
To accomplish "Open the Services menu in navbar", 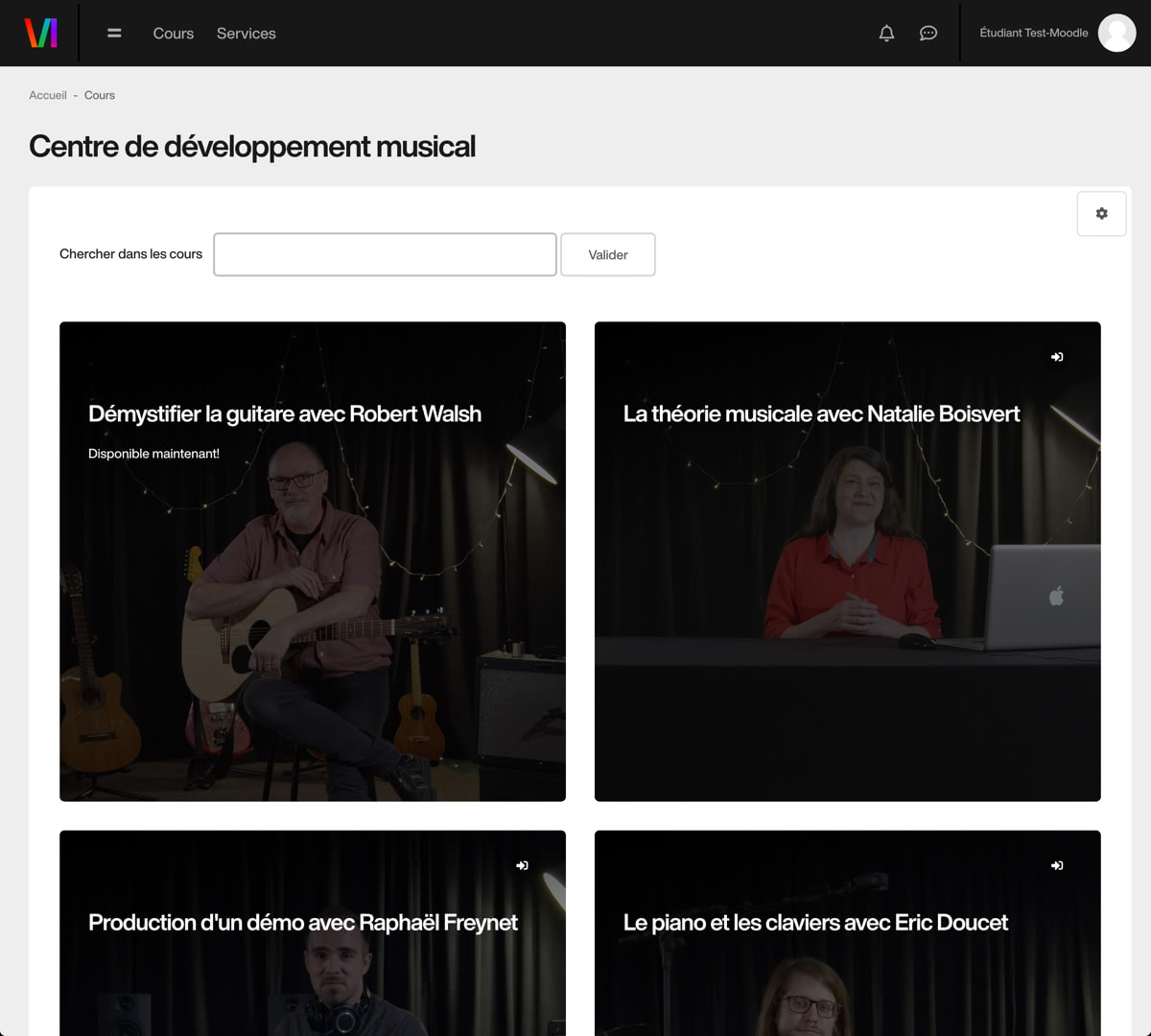I will [246, 33].
